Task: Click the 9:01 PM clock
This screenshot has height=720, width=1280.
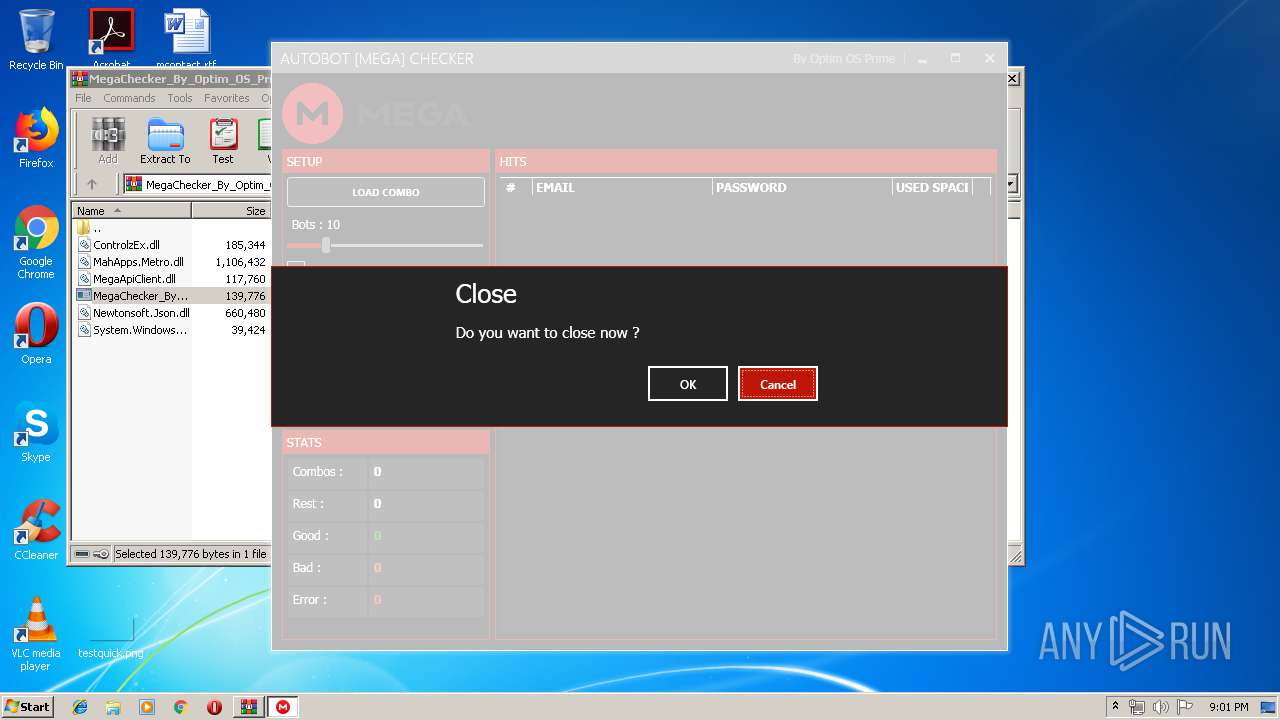Action: point(1228,707)
